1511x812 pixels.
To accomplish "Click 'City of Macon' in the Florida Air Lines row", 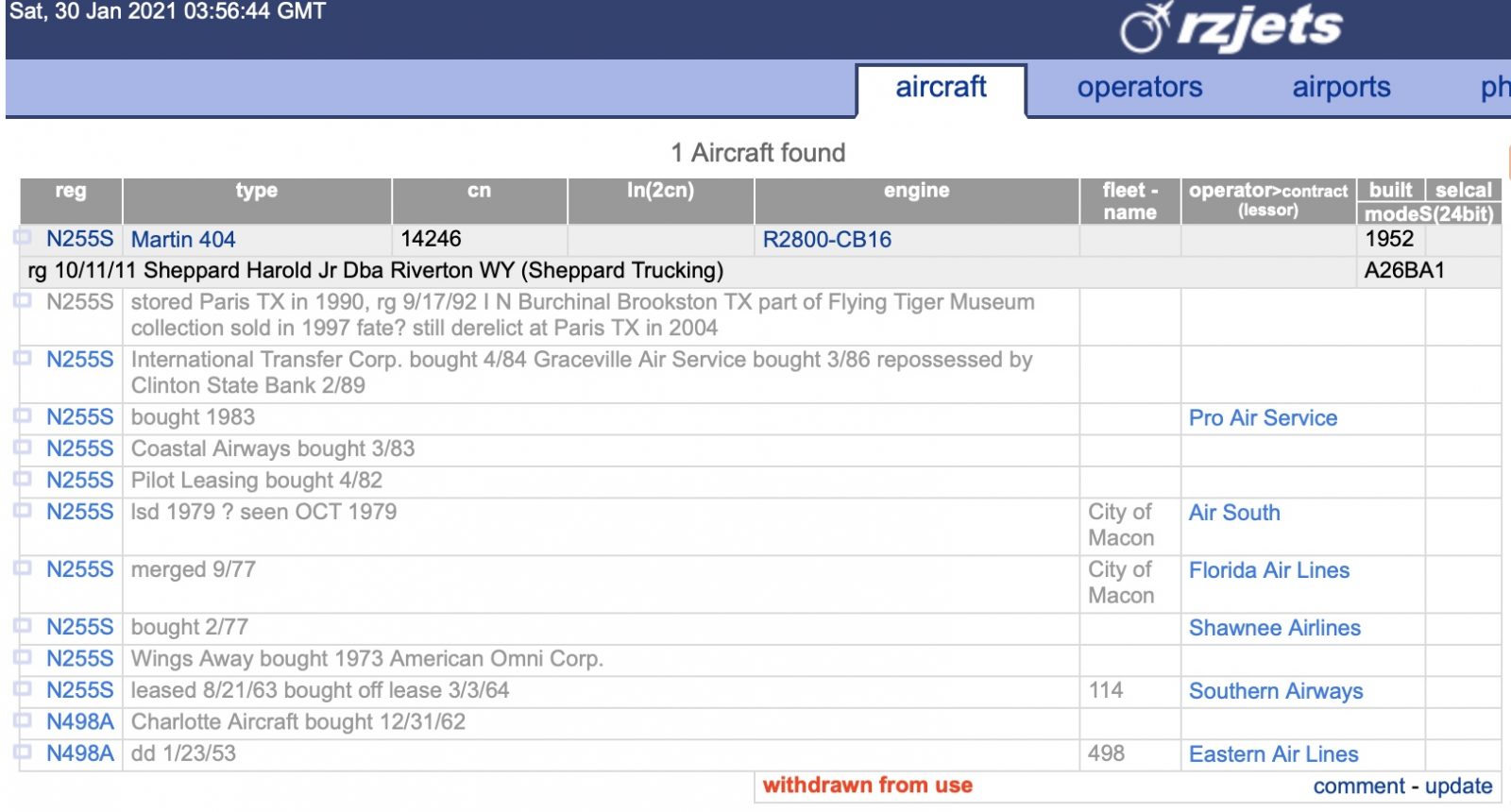I will (x=1121, y=583).
